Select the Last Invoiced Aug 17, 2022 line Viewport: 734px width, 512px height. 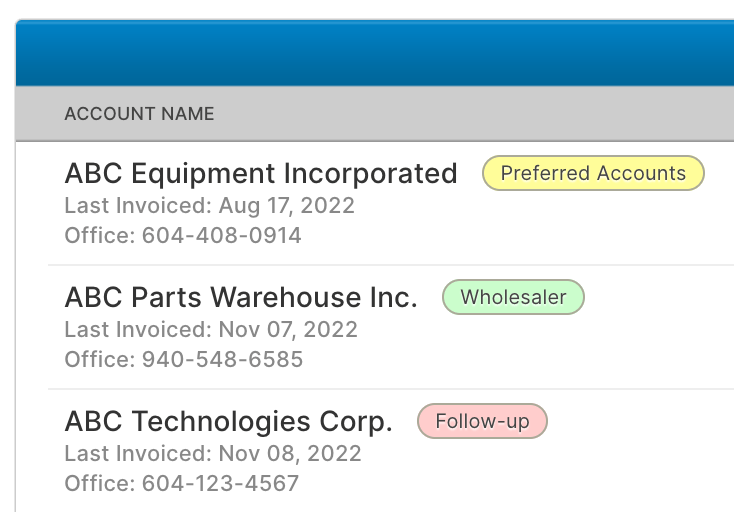209,206
